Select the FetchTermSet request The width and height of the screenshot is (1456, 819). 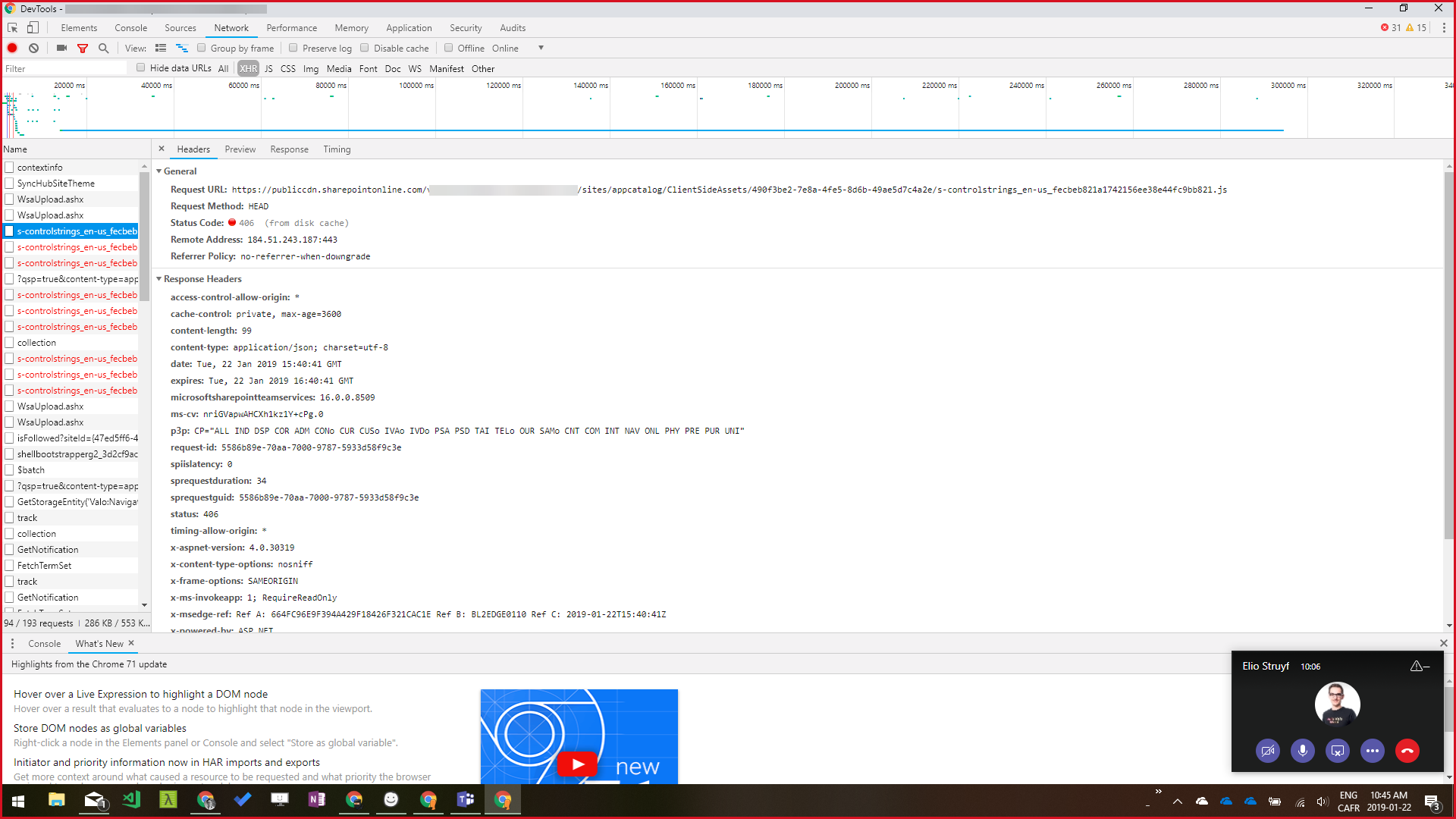click(x=45, y=565)
